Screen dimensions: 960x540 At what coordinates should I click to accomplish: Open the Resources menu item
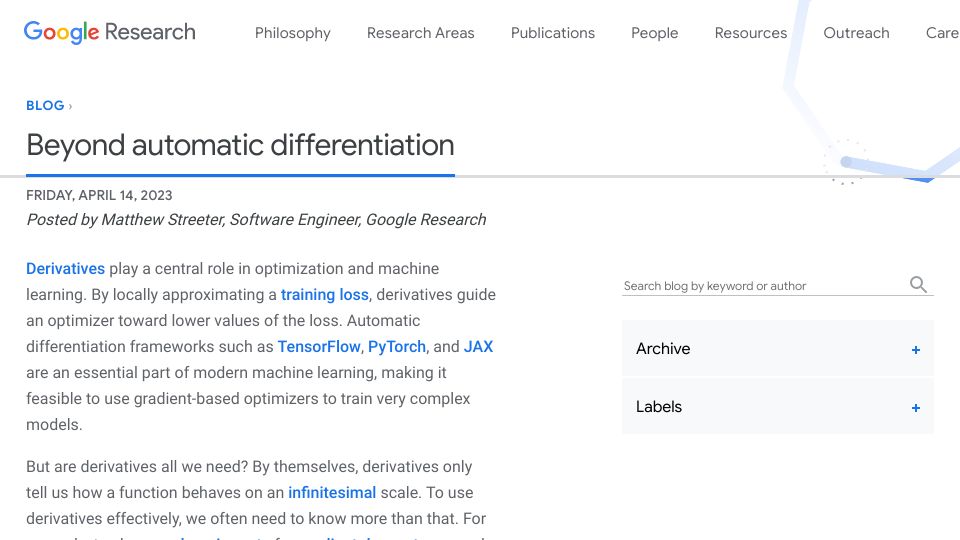[751, 33]
